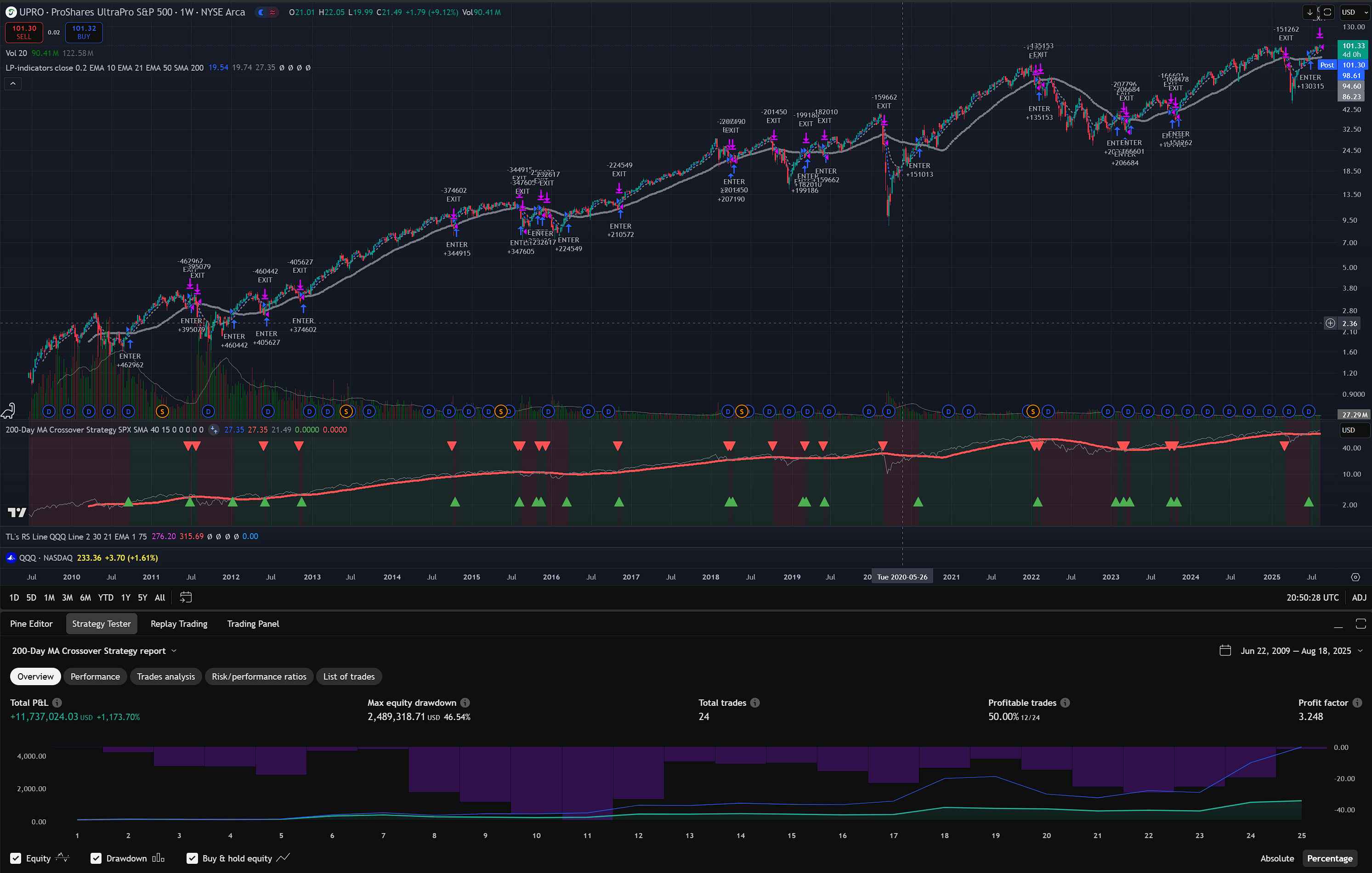Click the 50.00% profitable trades value

pos(1003,716)
